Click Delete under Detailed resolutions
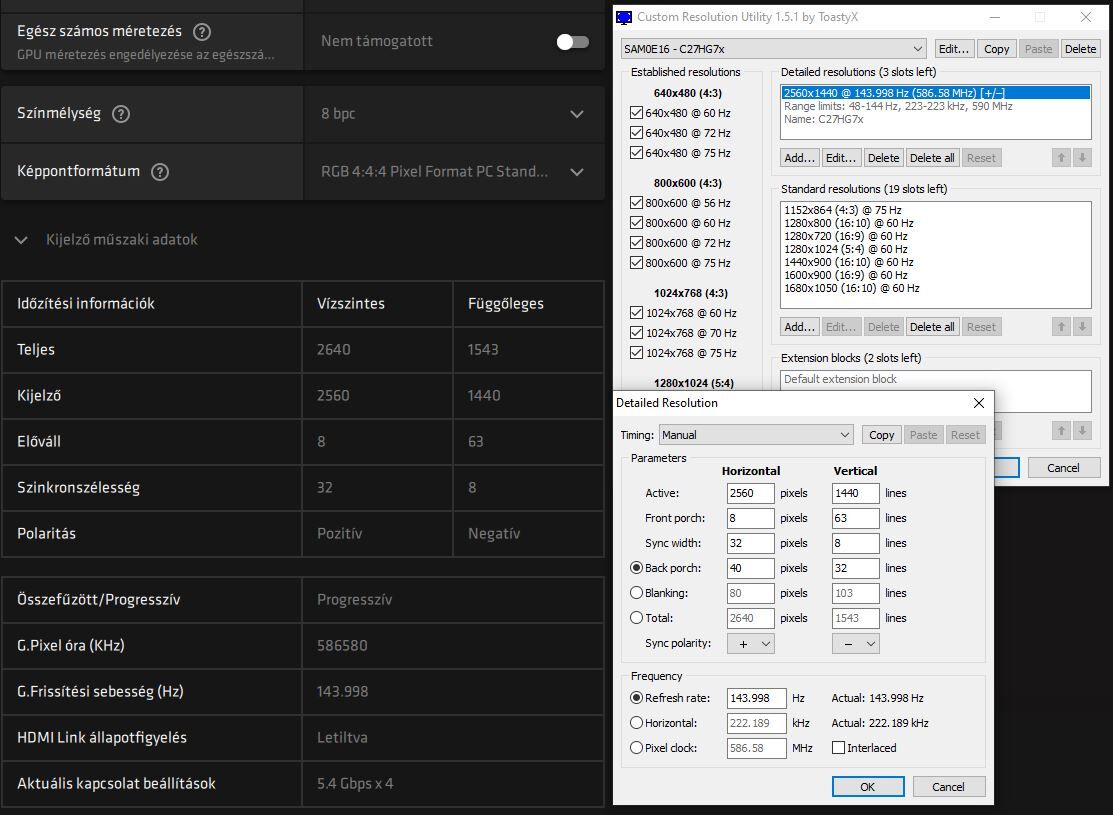Image resolution: width=1113 pixels, height=815 pixels. click(x=883, y=158)
